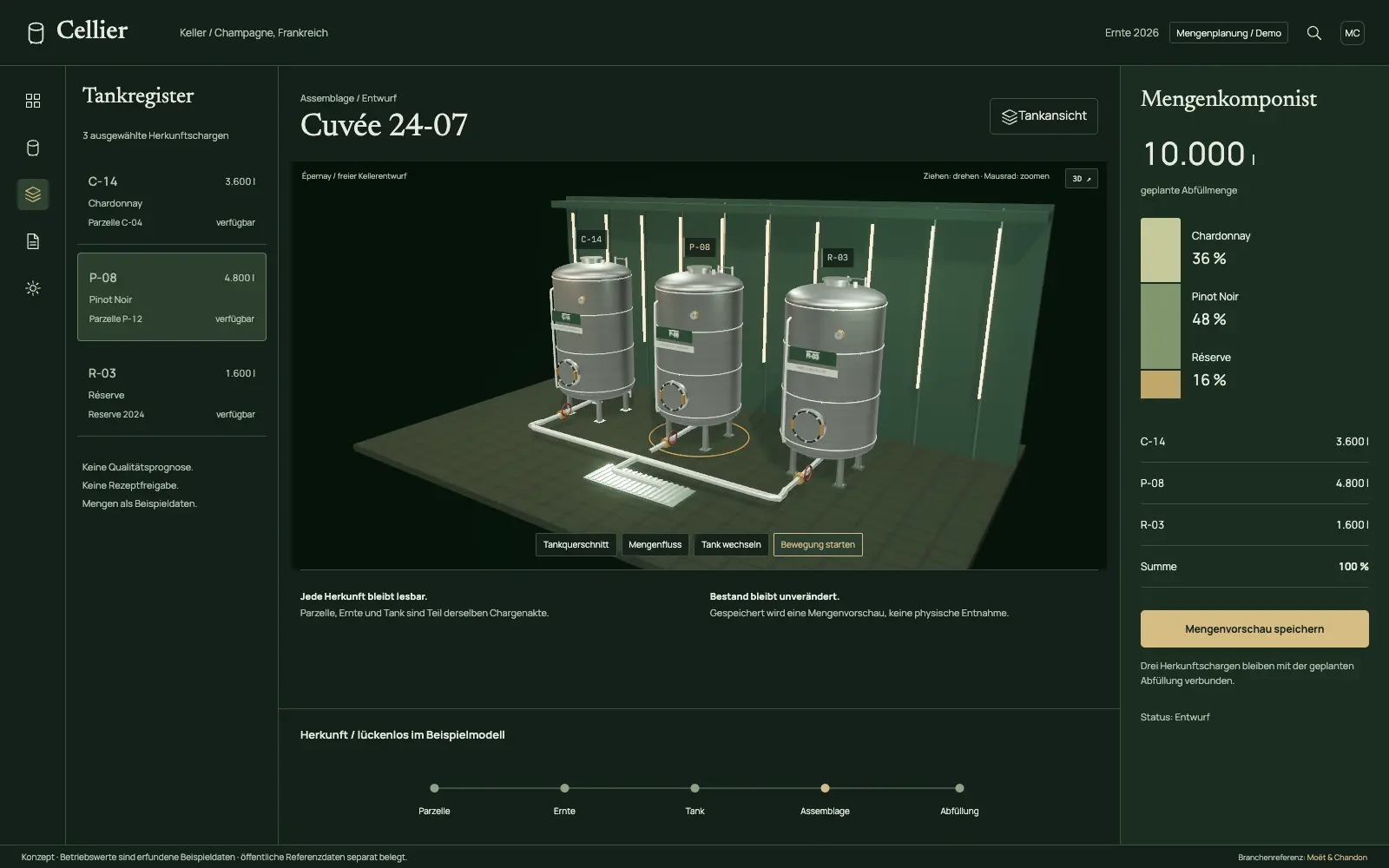The height and width of the screenshot is (868, 1389).
Task: Open the tank cylinder icon in sidebar
Action: pyautogui.click(x=33, y=148)
